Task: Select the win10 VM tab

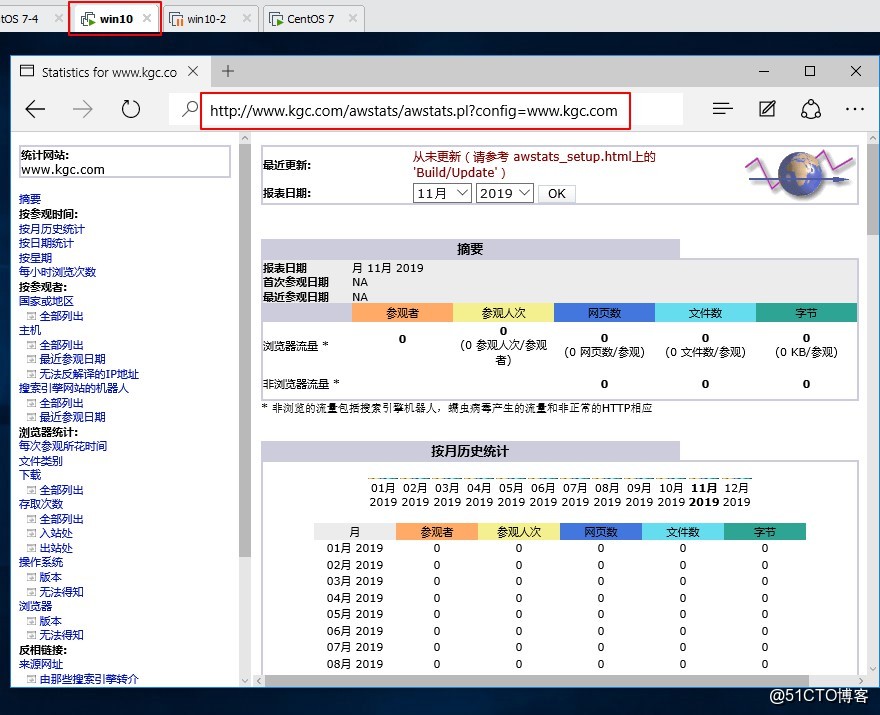Action: pyautogui.click(x=115, y=19)
